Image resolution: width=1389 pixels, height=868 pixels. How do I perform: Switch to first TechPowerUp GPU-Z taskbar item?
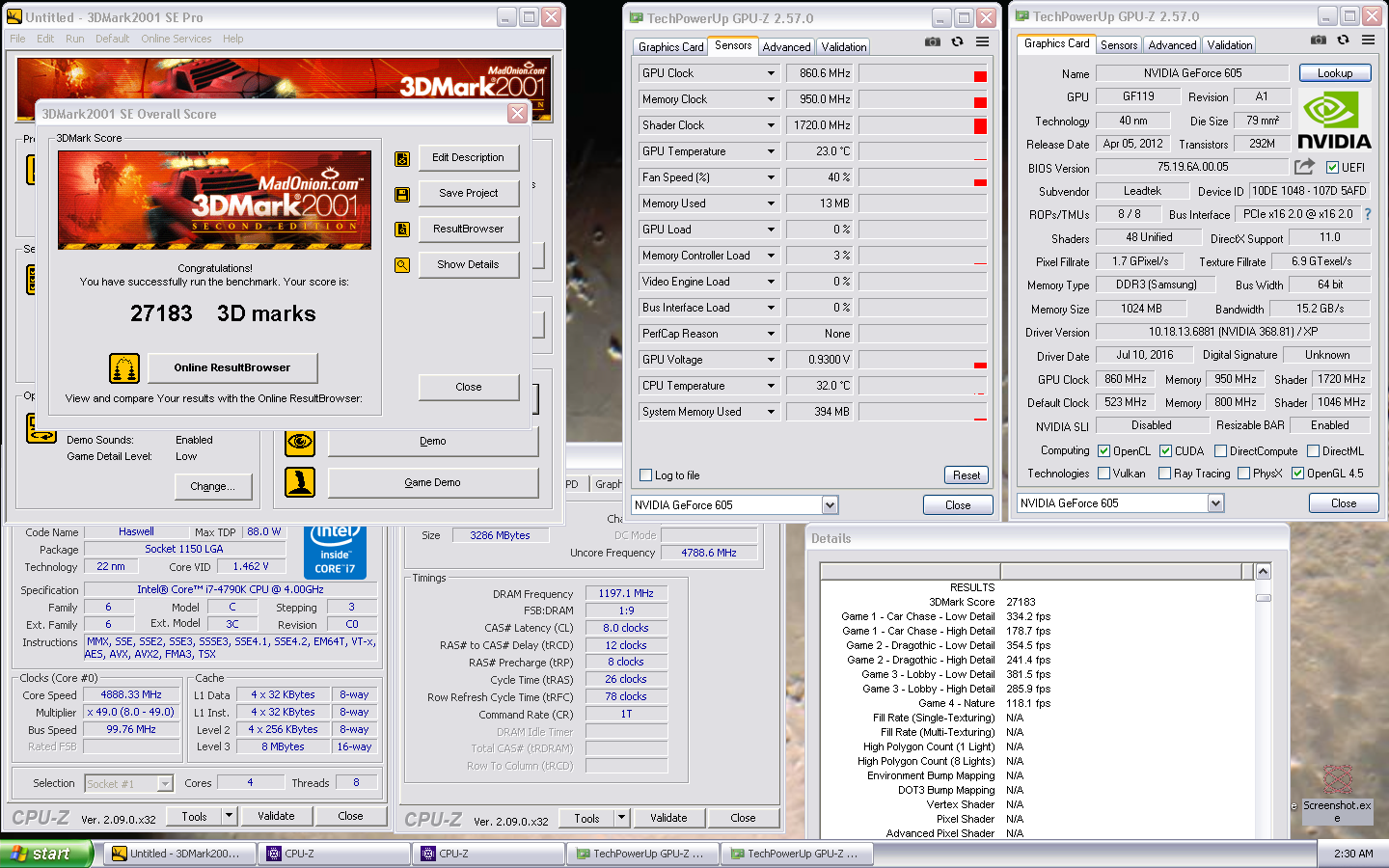(643, 854)
